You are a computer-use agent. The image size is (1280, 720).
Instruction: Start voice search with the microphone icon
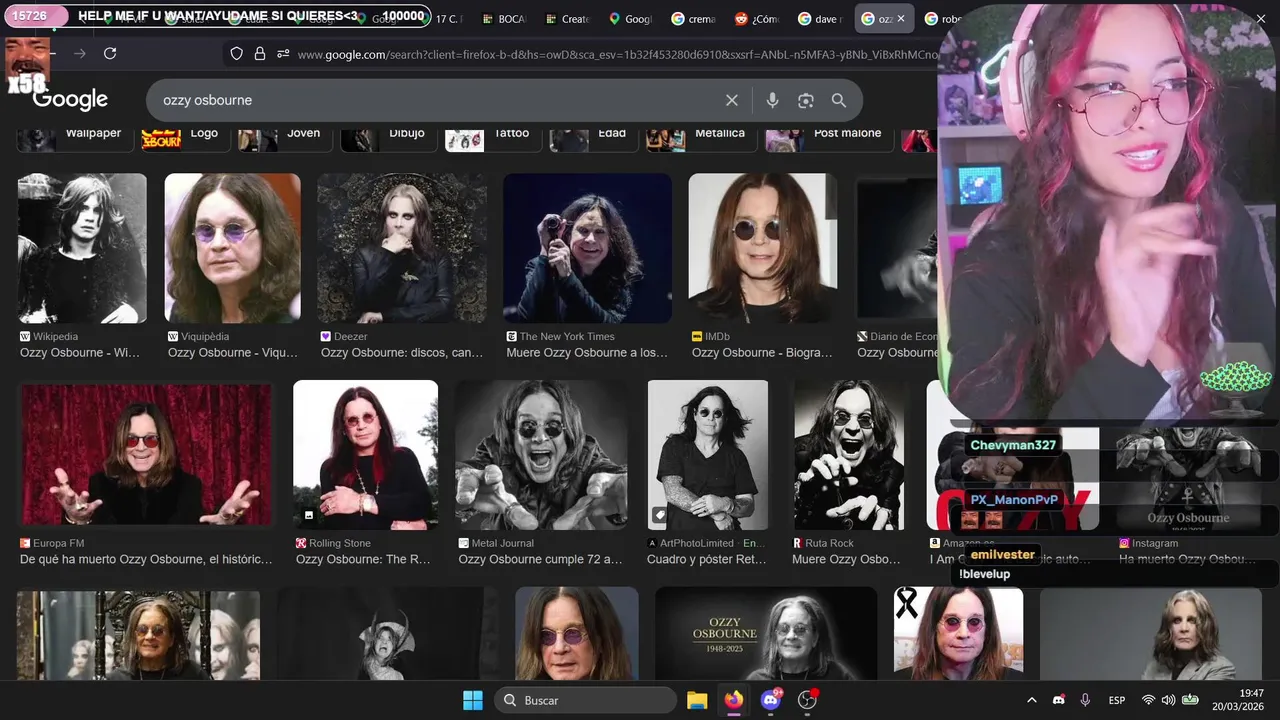pyautogui.click(x=772, y=100)
